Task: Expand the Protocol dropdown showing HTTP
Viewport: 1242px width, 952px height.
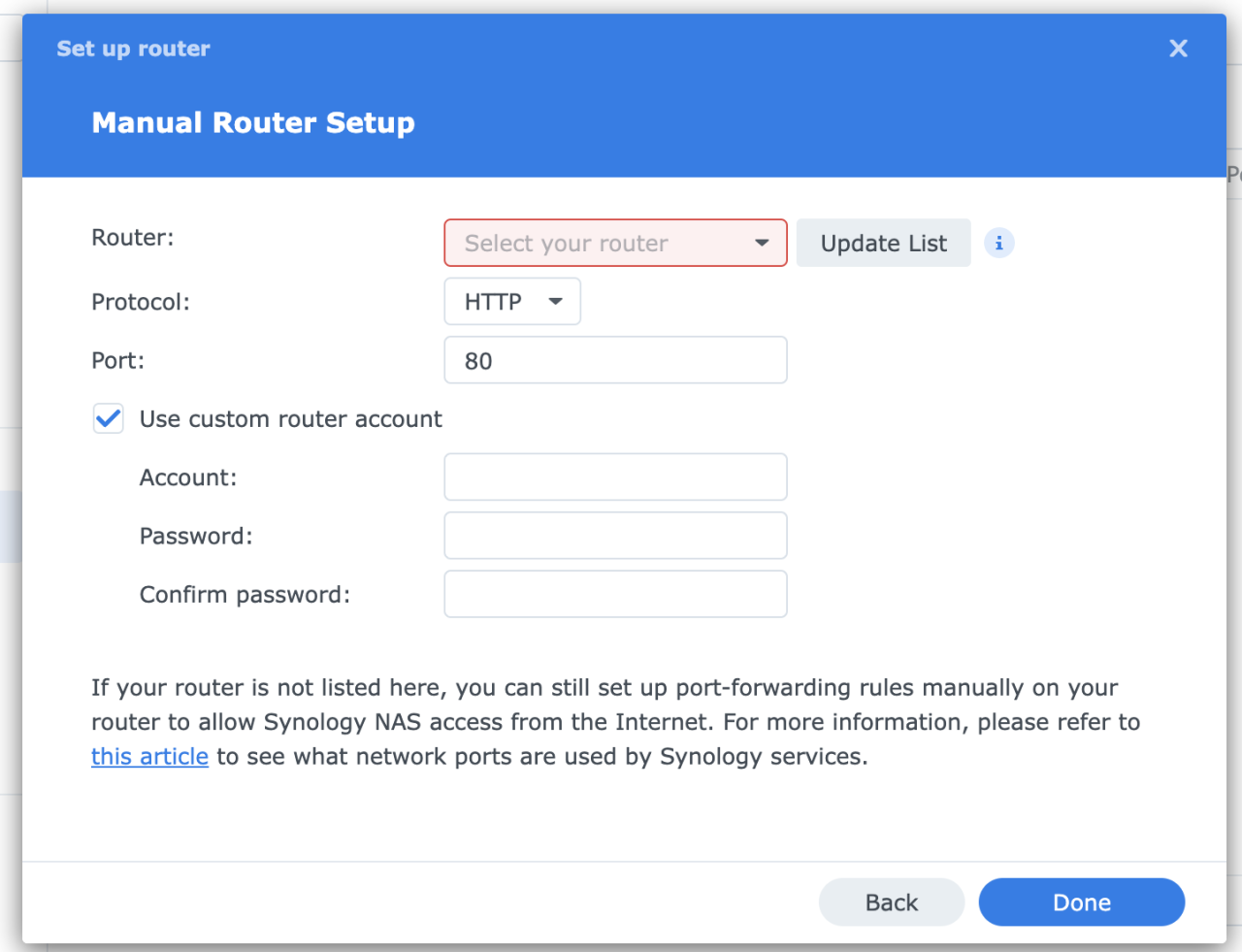Action: click(512, 301)
